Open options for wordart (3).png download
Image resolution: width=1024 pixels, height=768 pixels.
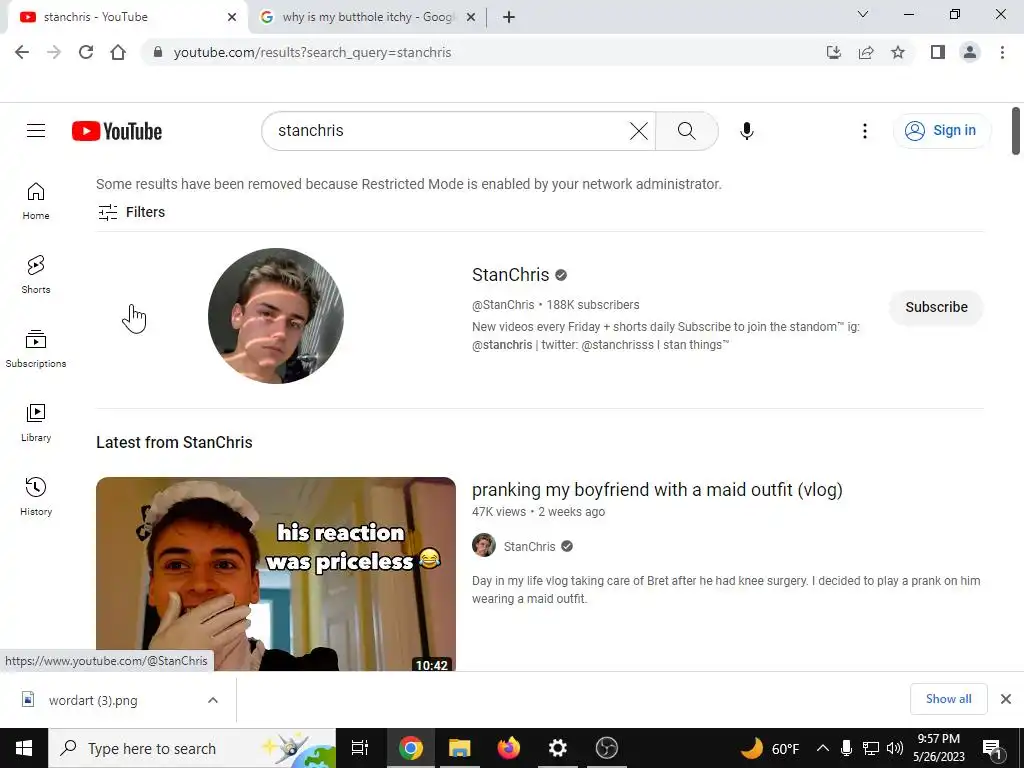(x=213, y=700)
